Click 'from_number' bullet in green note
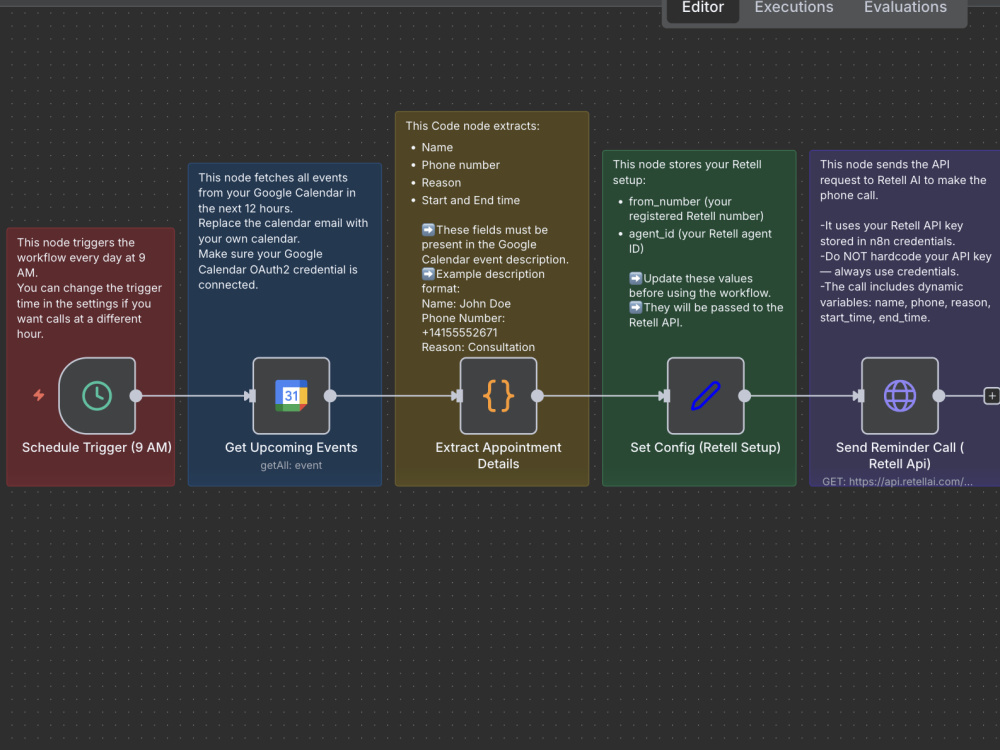Screen dimensions: 1000x750 pyautogui.click(x=696, y=209)
